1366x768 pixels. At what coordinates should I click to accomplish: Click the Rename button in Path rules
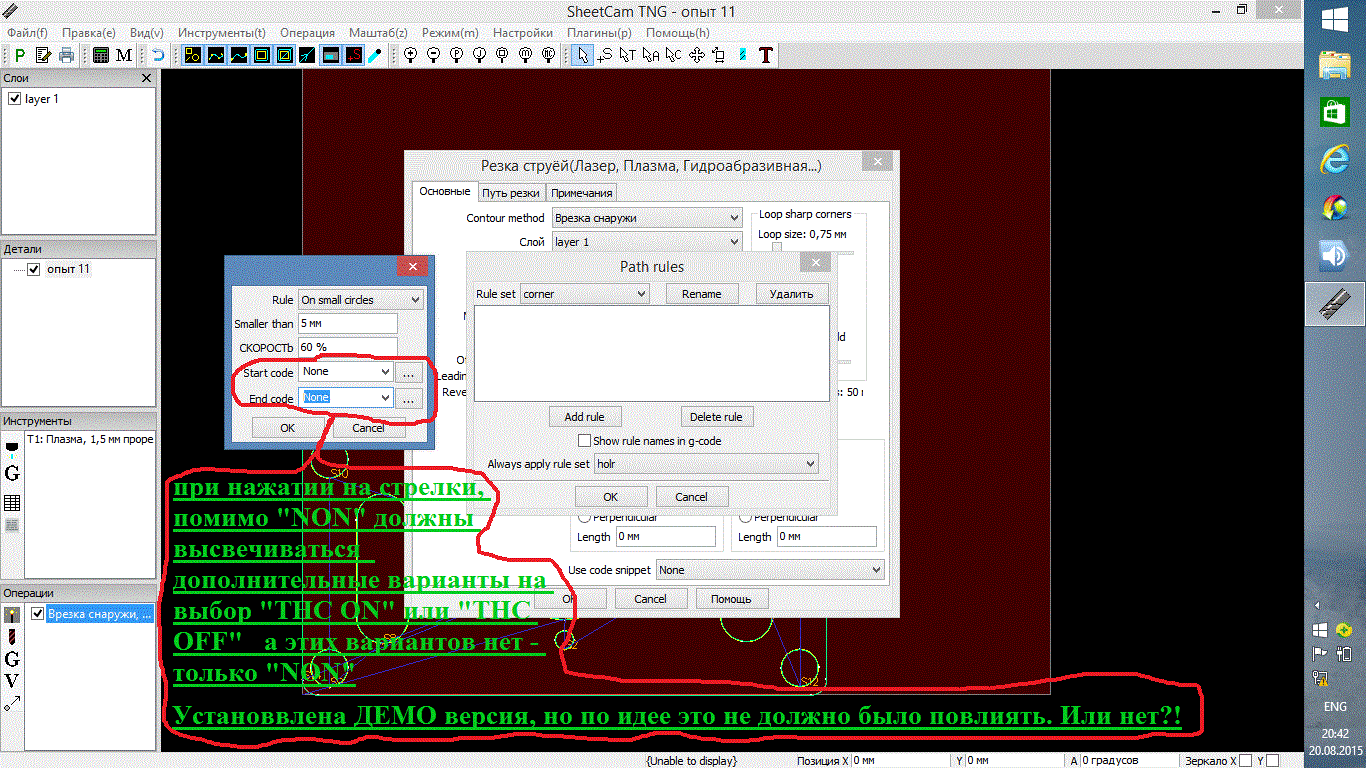click(701, 294)
